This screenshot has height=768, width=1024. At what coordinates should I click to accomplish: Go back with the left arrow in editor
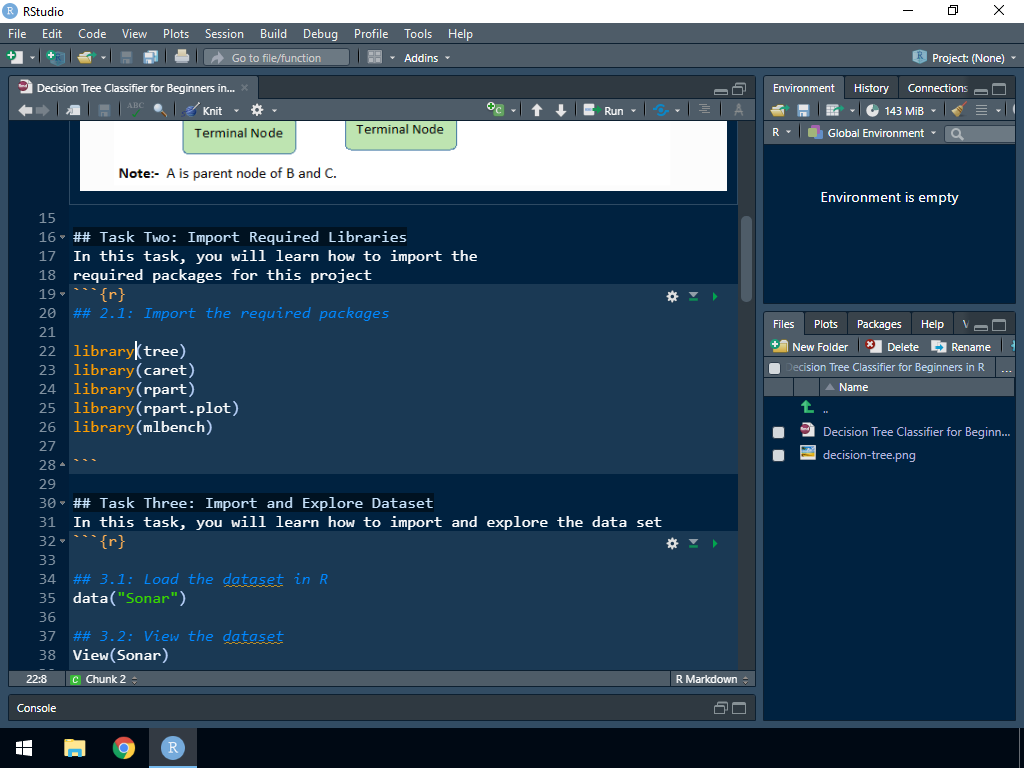25,110
